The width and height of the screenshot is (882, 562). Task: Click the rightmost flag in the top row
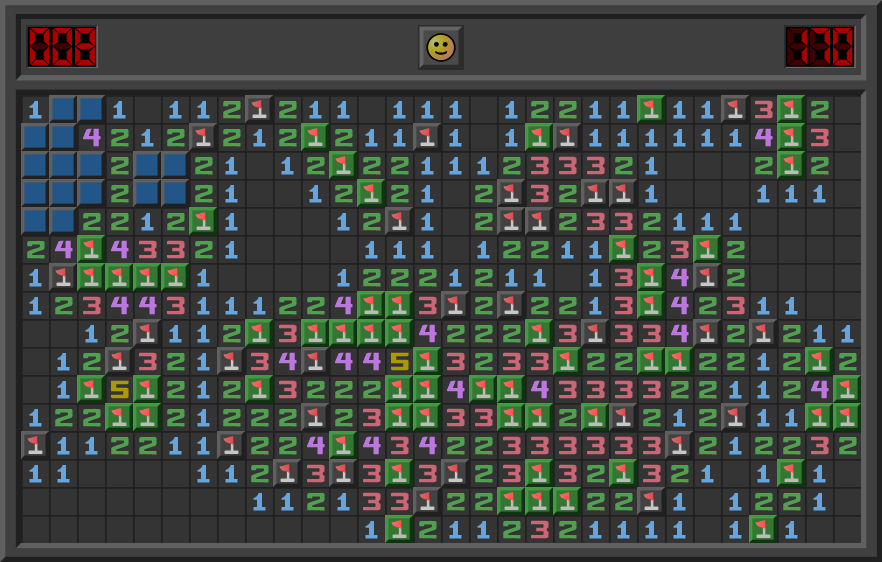click(x=791, y=109)
